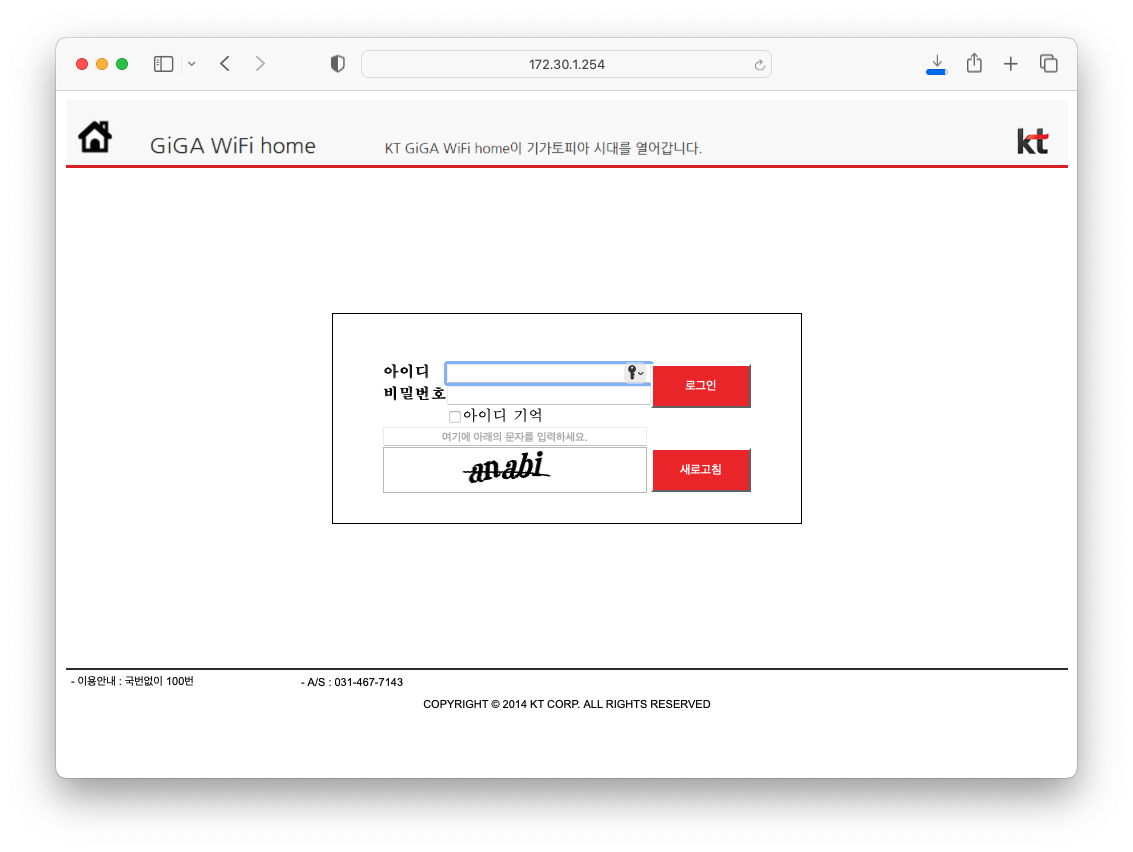Viewport: 1133px width, 852px height.
Task: Click the red 새로고침 refresh button
Action: (701, 470)
